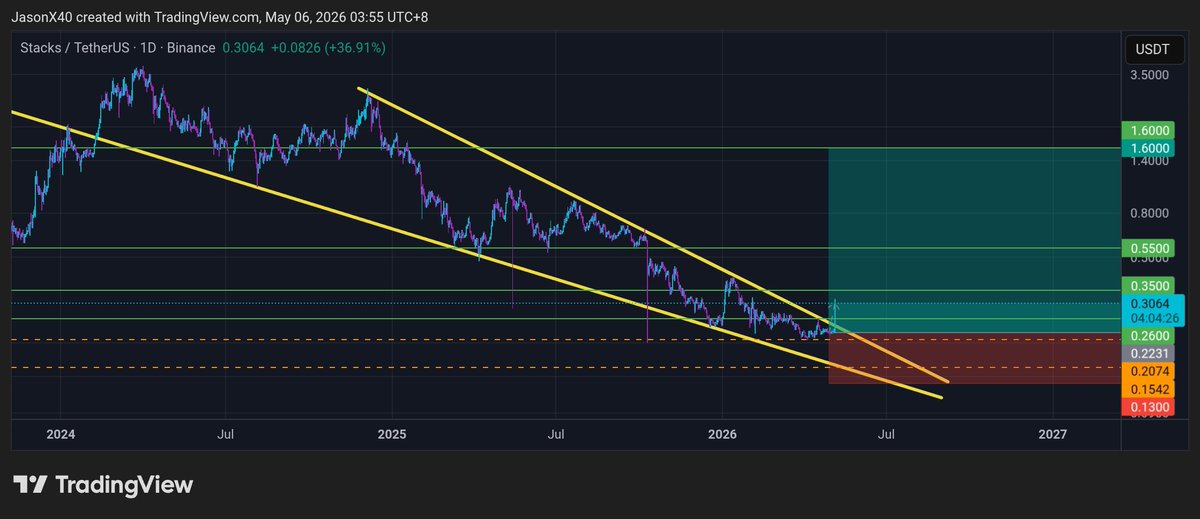Select the orange 0.2074 price label
The image size is (1200, 519).
1149,371
